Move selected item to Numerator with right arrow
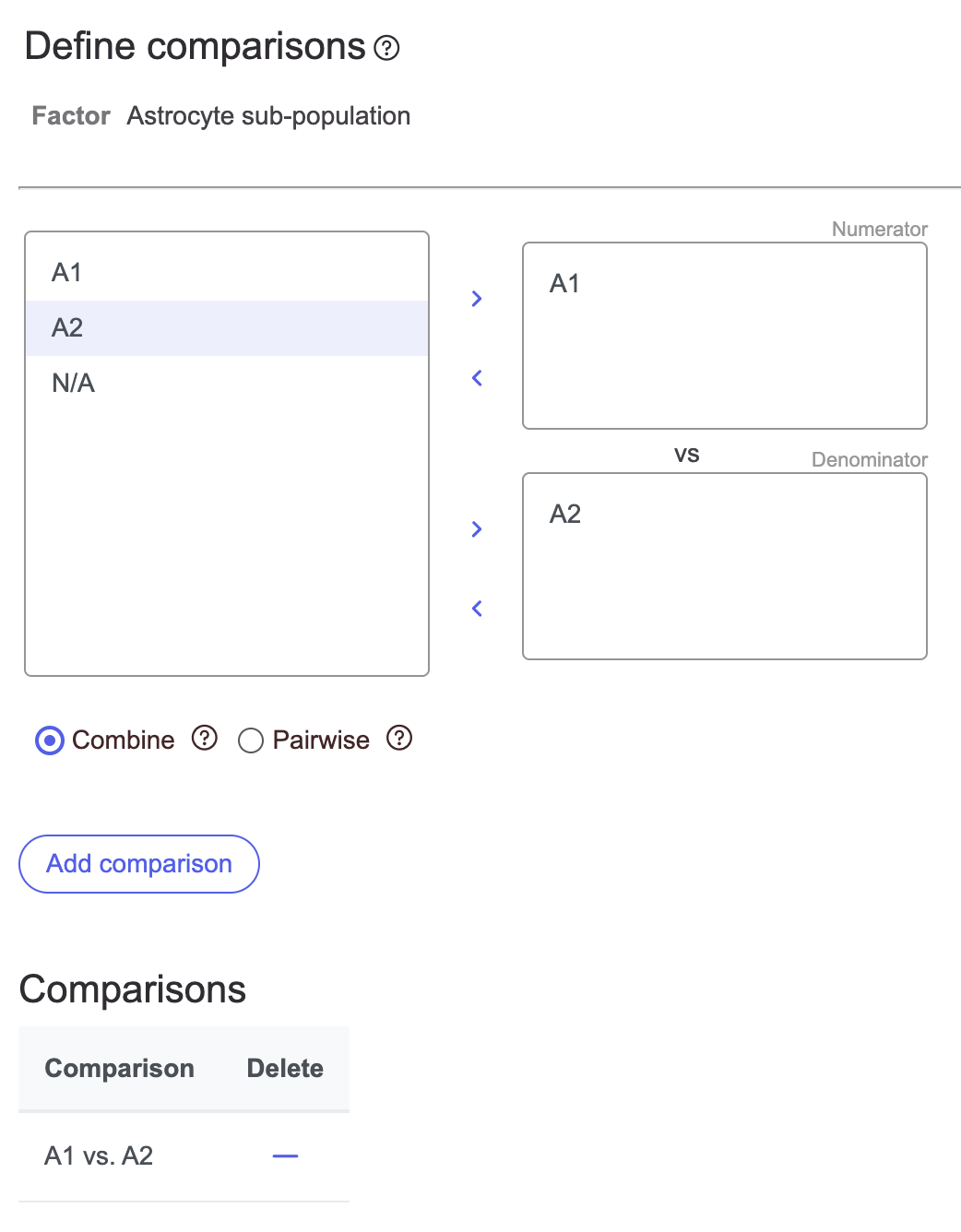Screen dimensions: 961x1232 point(477,299)
